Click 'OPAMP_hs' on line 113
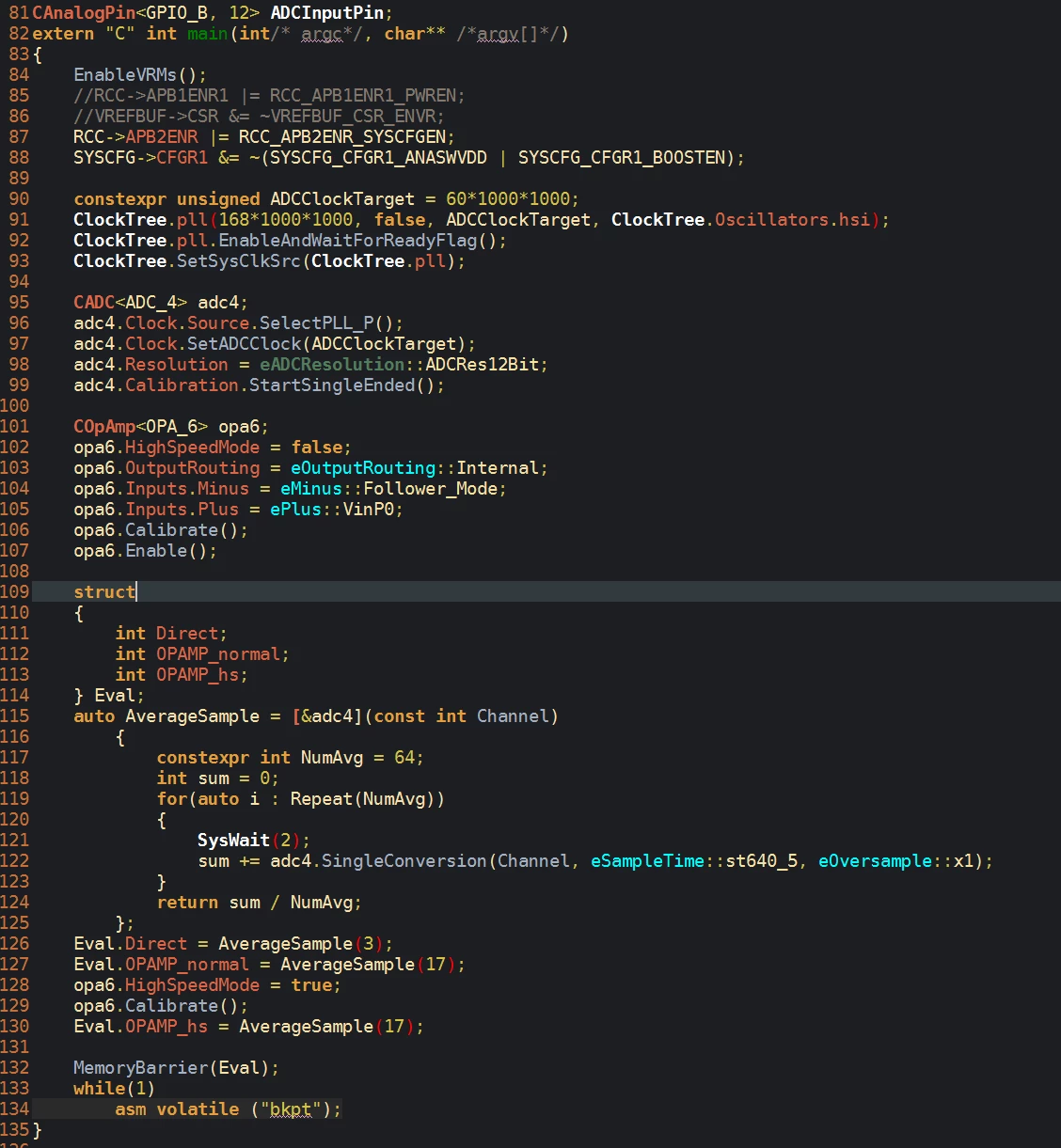1061x1148 pixels. tap(198, 674)
